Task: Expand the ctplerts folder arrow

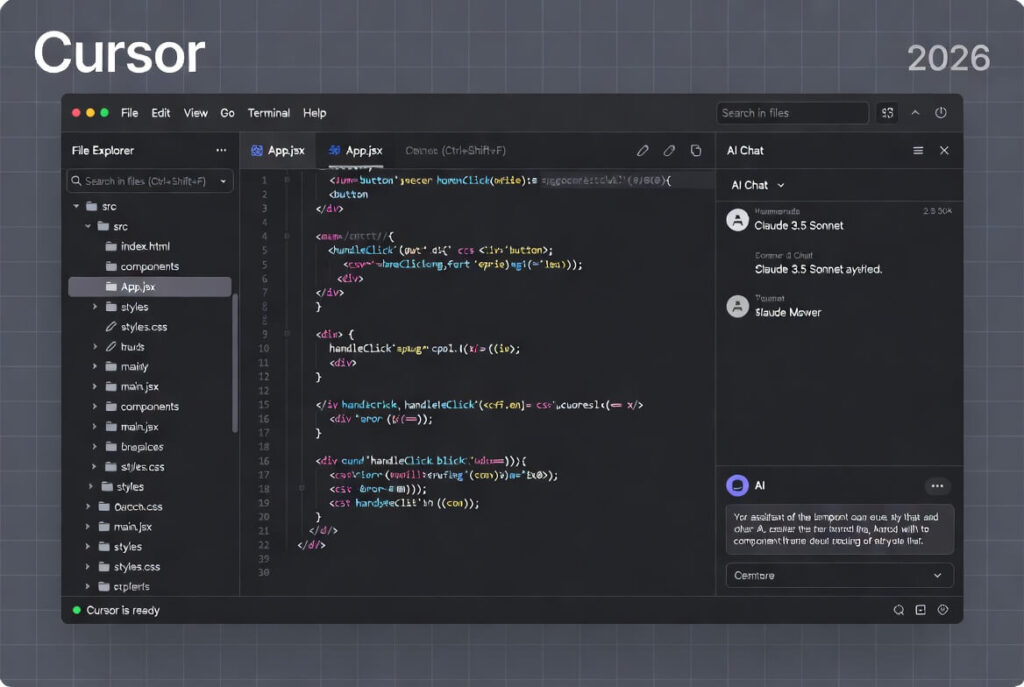Action: (88, 586)
